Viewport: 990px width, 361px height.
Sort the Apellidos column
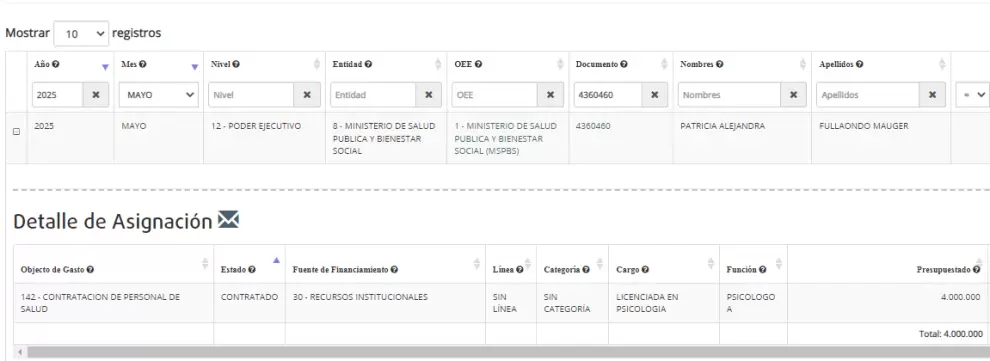942,64
